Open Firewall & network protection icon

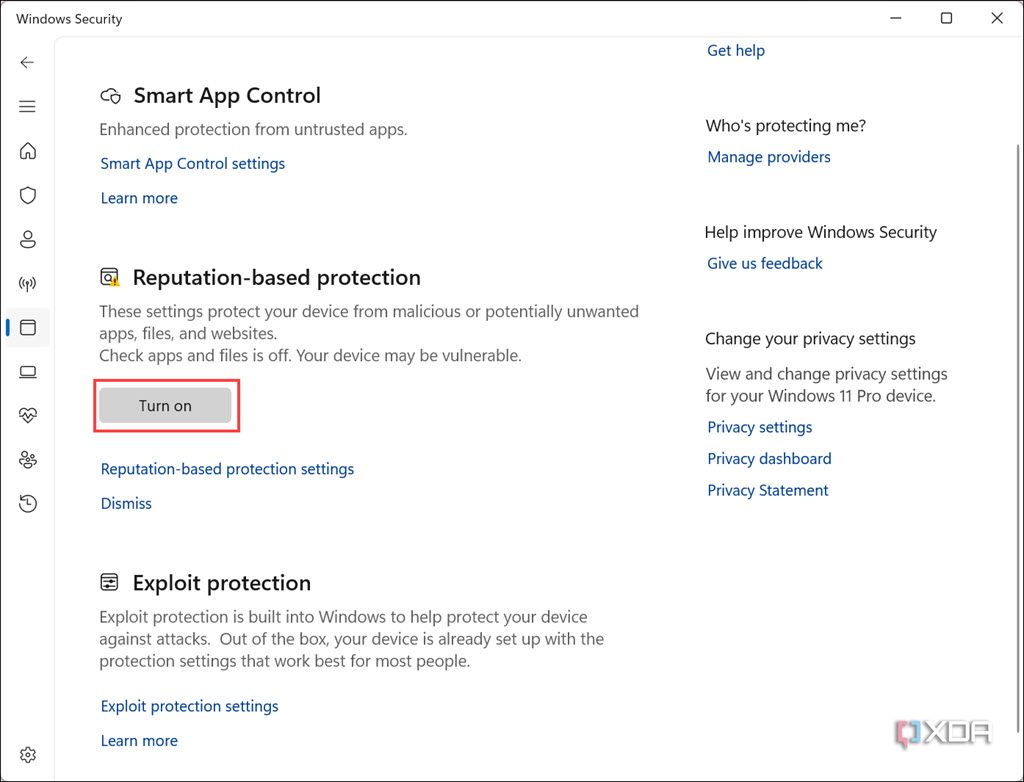[28, 284]
